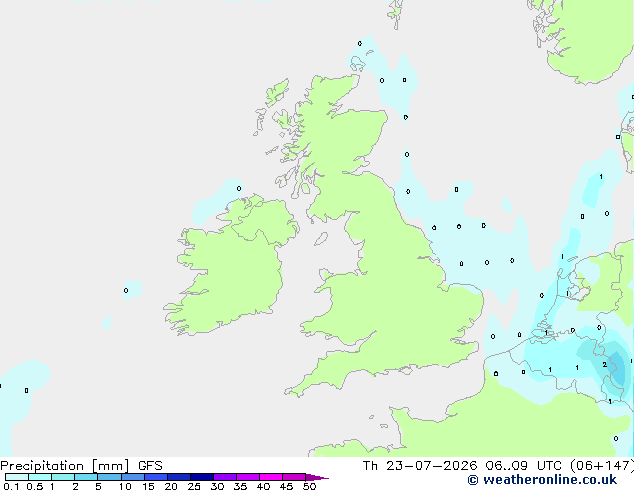
Task: Select the 30–35 mm purple legend swatch
Action: 225,477
